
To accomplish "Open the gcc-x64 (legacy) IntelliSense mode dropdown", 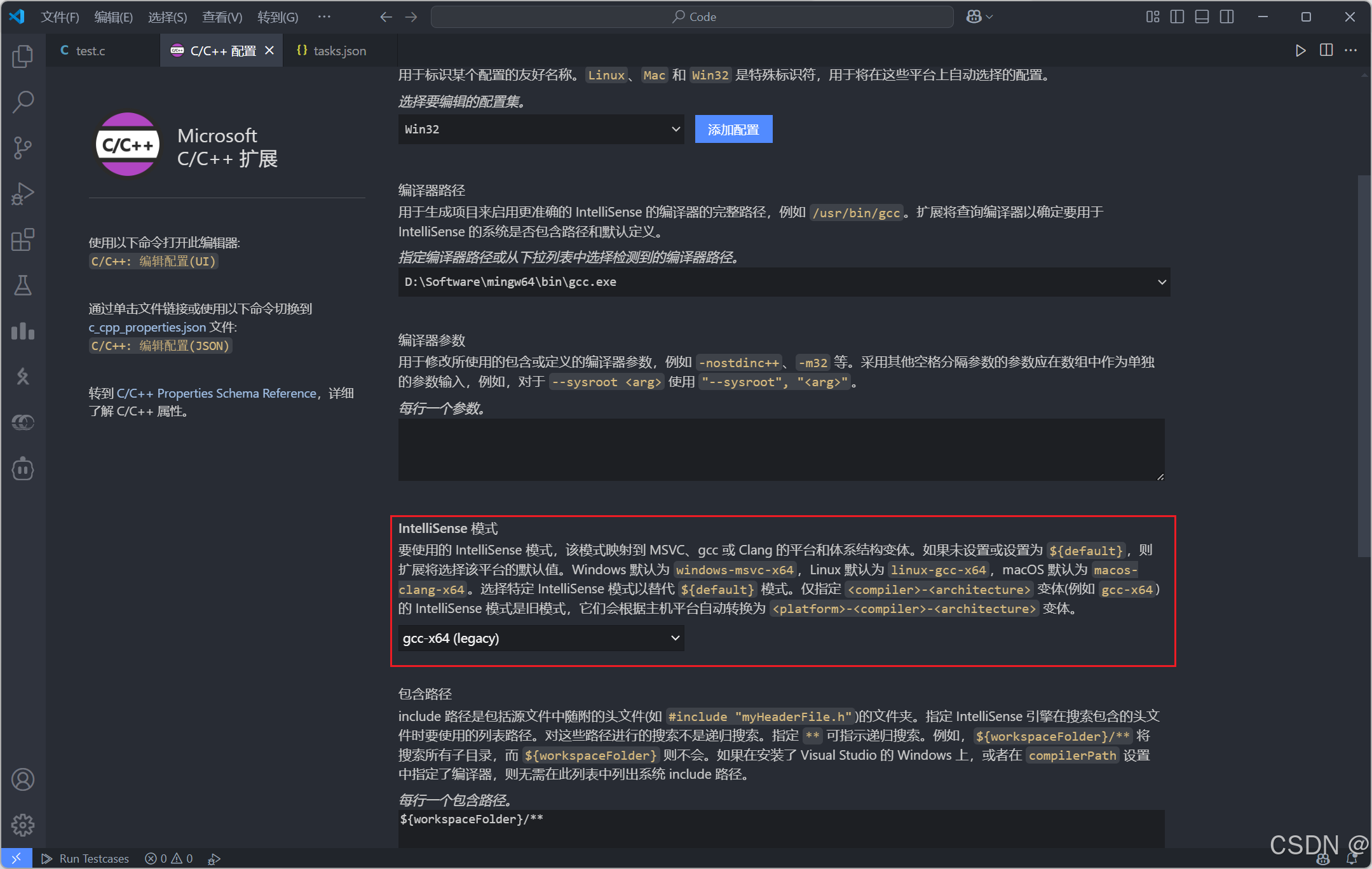I will [541, 638].
